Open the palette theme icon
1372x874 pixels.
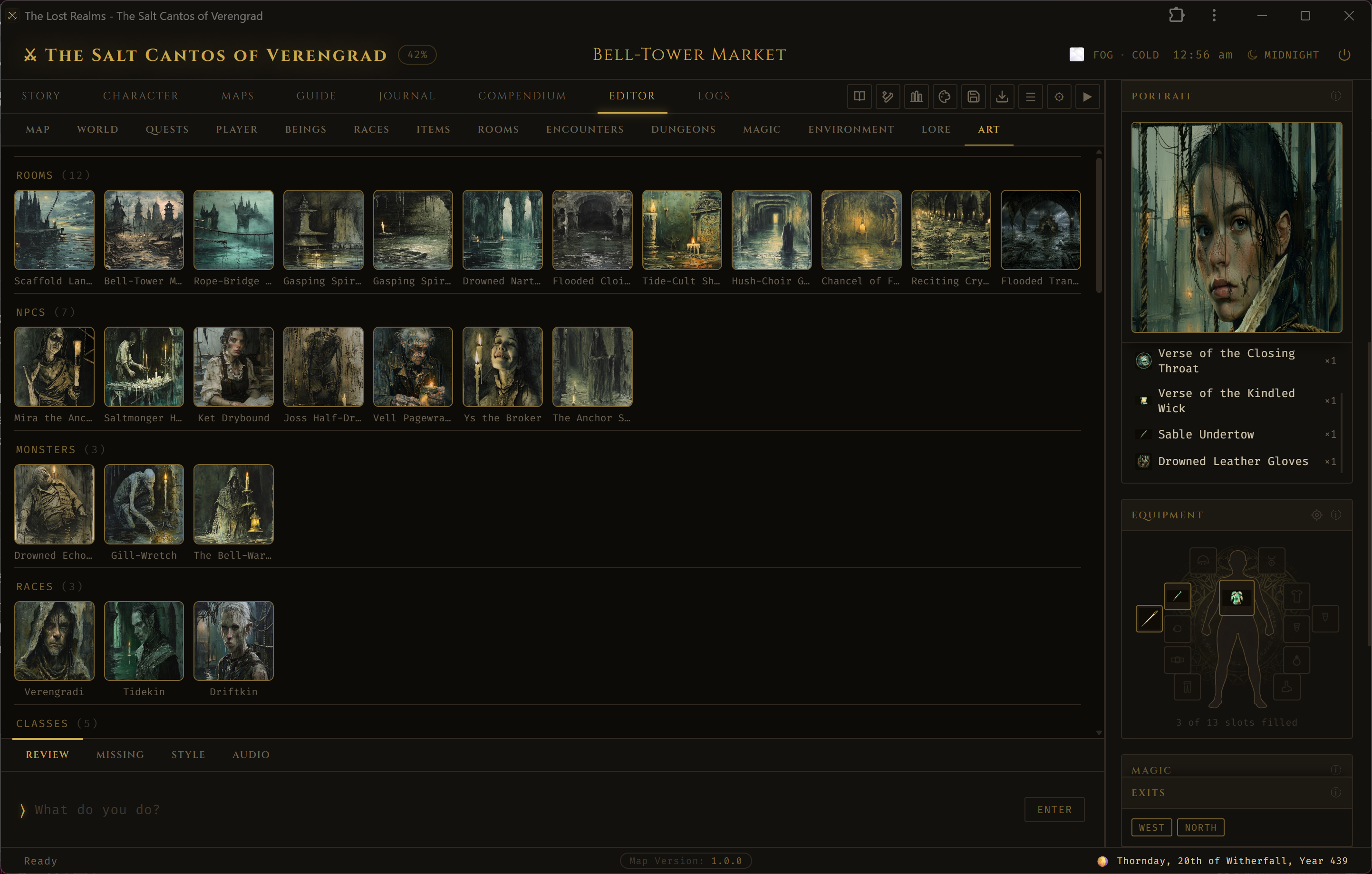point(945,96)
